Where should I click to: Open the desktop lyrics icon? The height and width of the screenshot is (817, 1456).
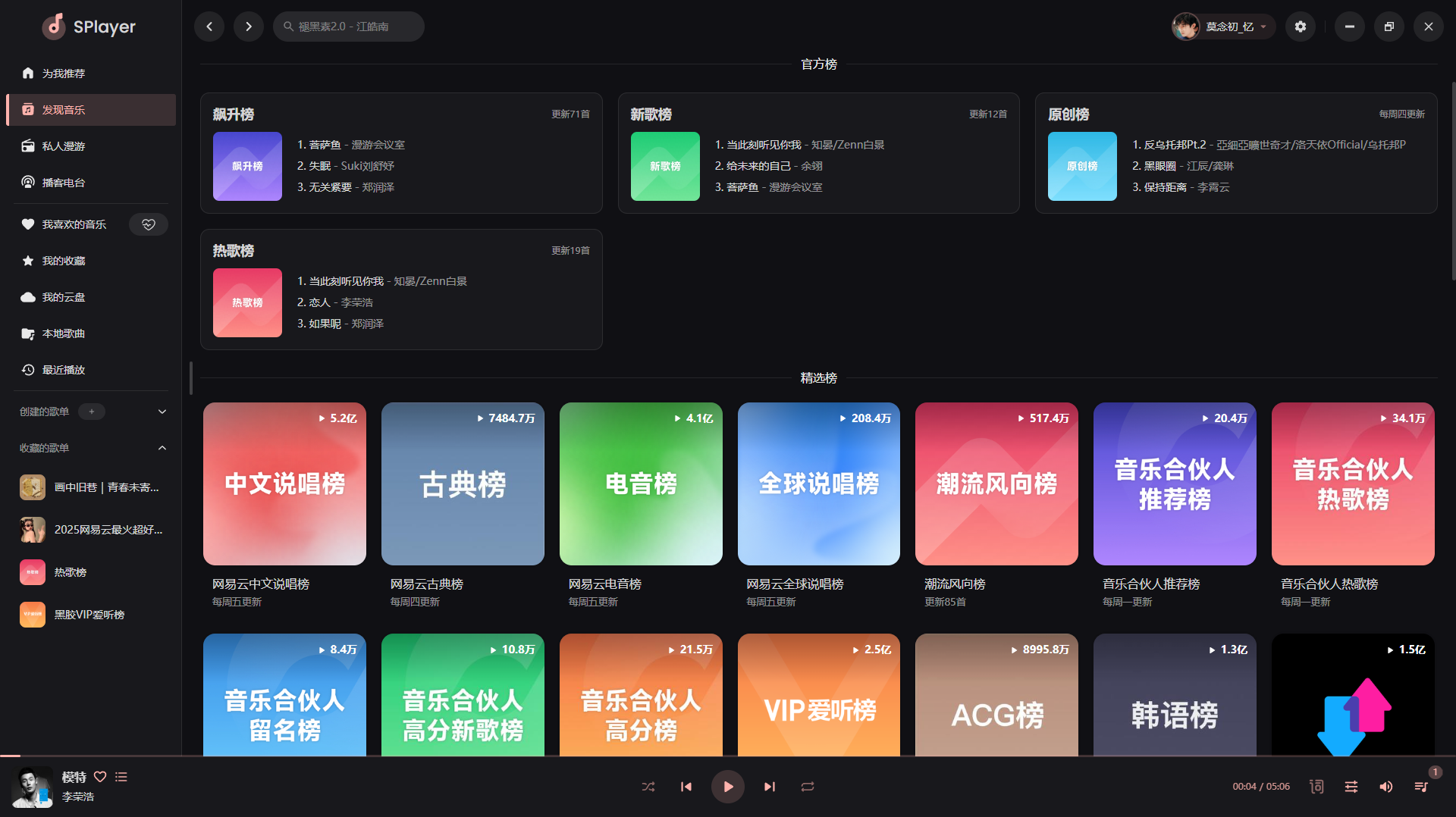coord(1316,787)
